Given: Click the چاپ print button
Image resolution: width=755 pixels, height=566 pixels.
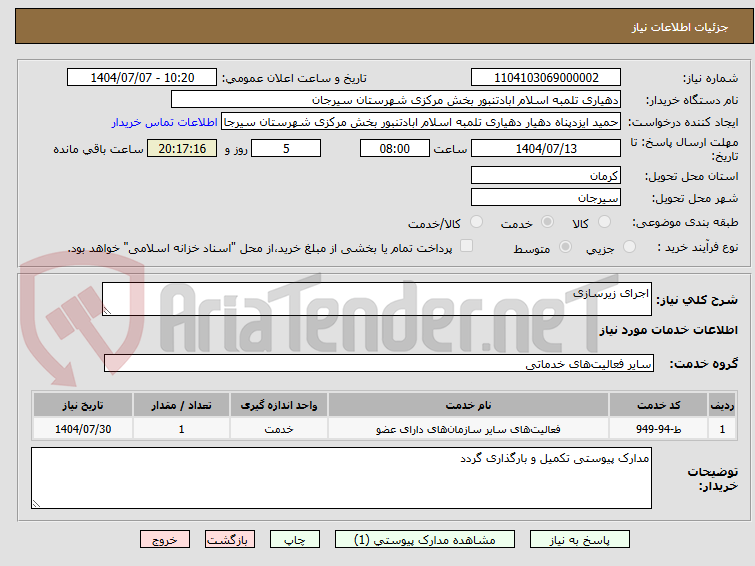Looking at the screenshot, I should pos(295,540).
